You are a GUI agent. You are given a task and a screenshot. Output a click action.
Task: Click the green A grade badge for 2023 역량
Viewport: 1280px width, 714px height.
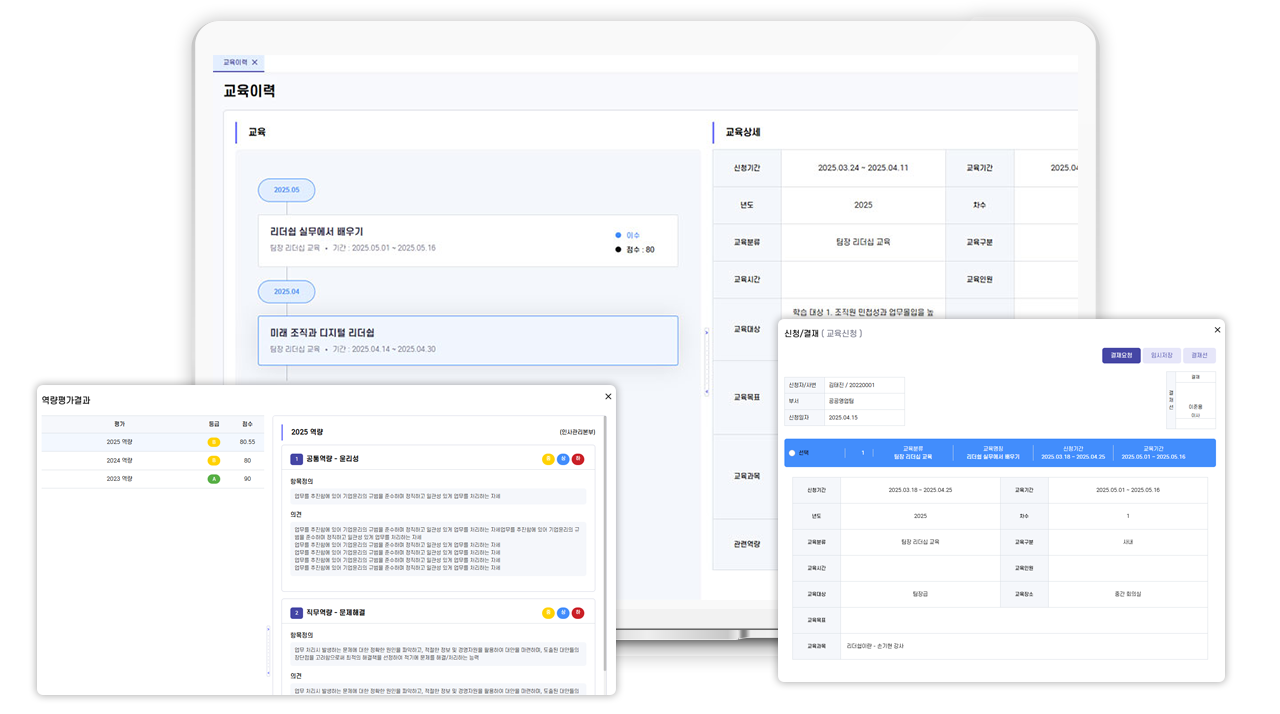pyautogui.click(x=213, y=479)
